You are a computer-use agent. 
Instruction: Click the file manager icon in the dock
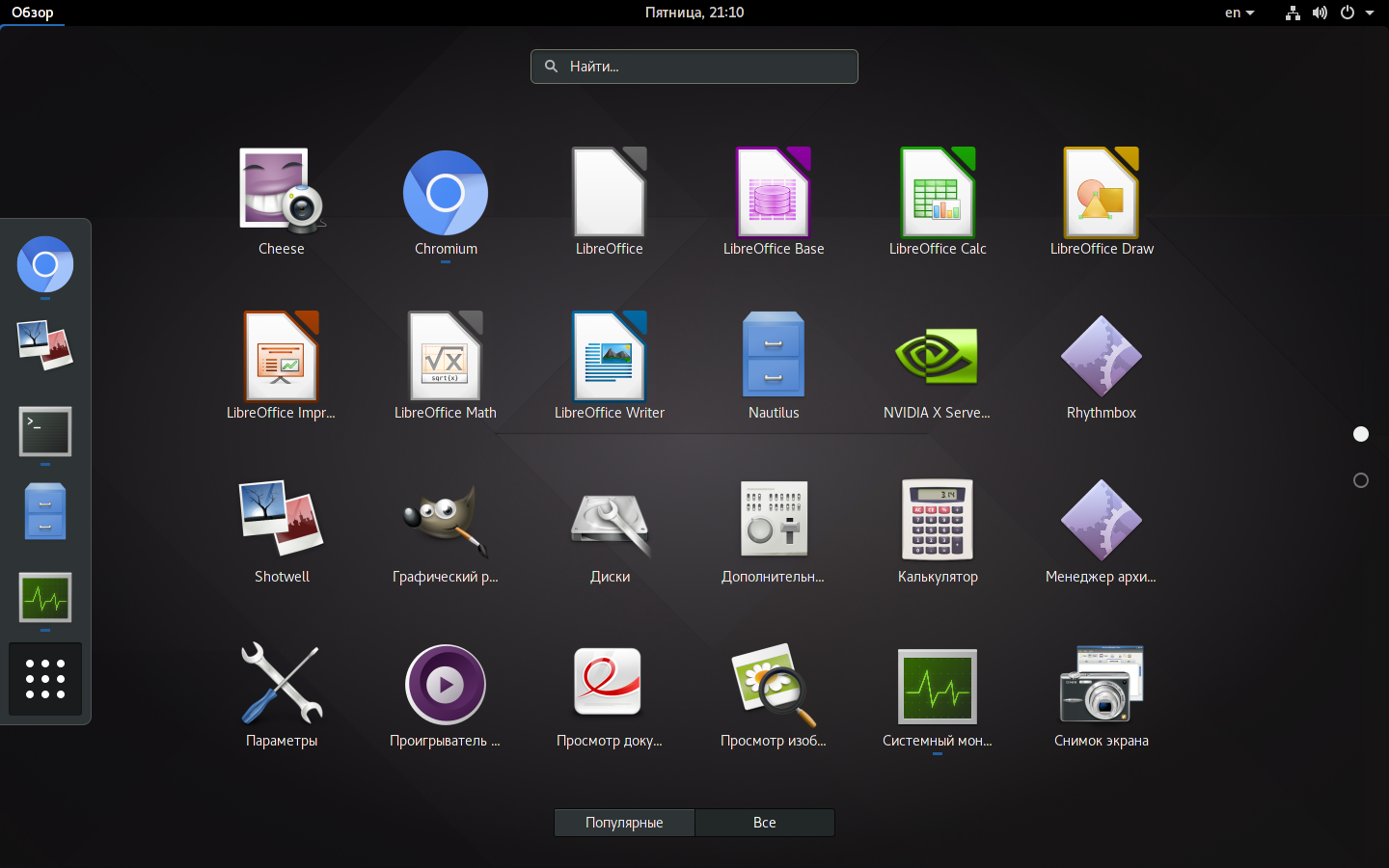(x=45, y=511)
